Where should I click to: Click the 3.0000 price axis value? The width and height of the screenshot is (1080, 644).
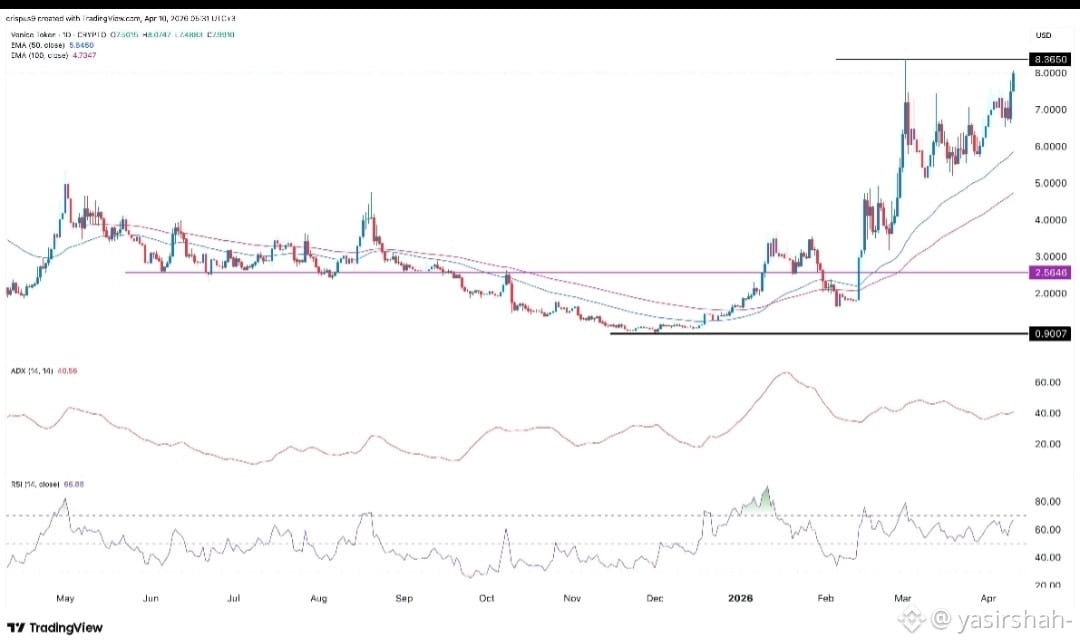pyautogui.click(x=1050, y=256)
